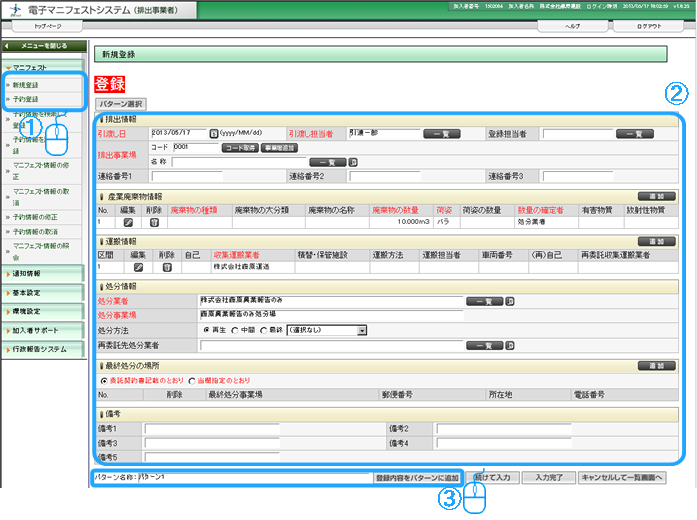Click the 入力完了 button
Screen dimensions: 697x520
[x=549, y=478]
